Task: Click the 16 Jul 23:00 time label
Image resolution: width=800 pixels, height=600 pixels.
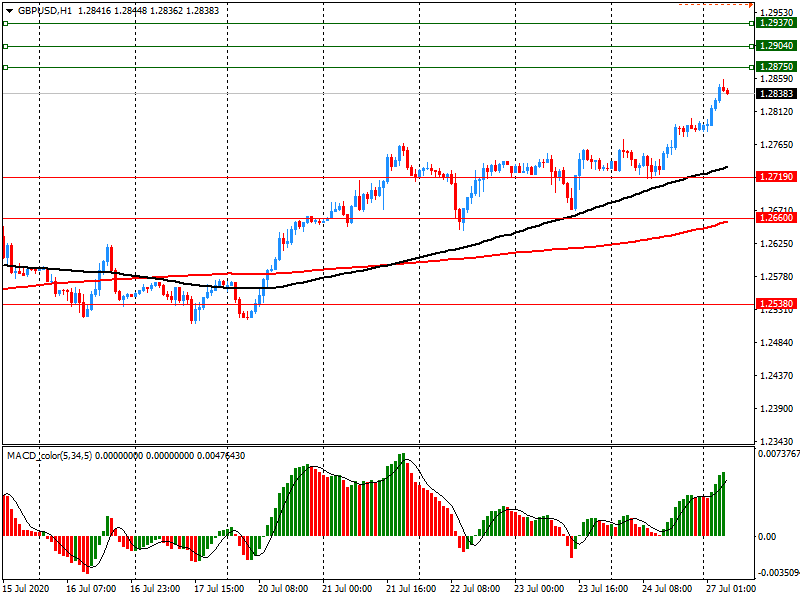Action: 155,589
